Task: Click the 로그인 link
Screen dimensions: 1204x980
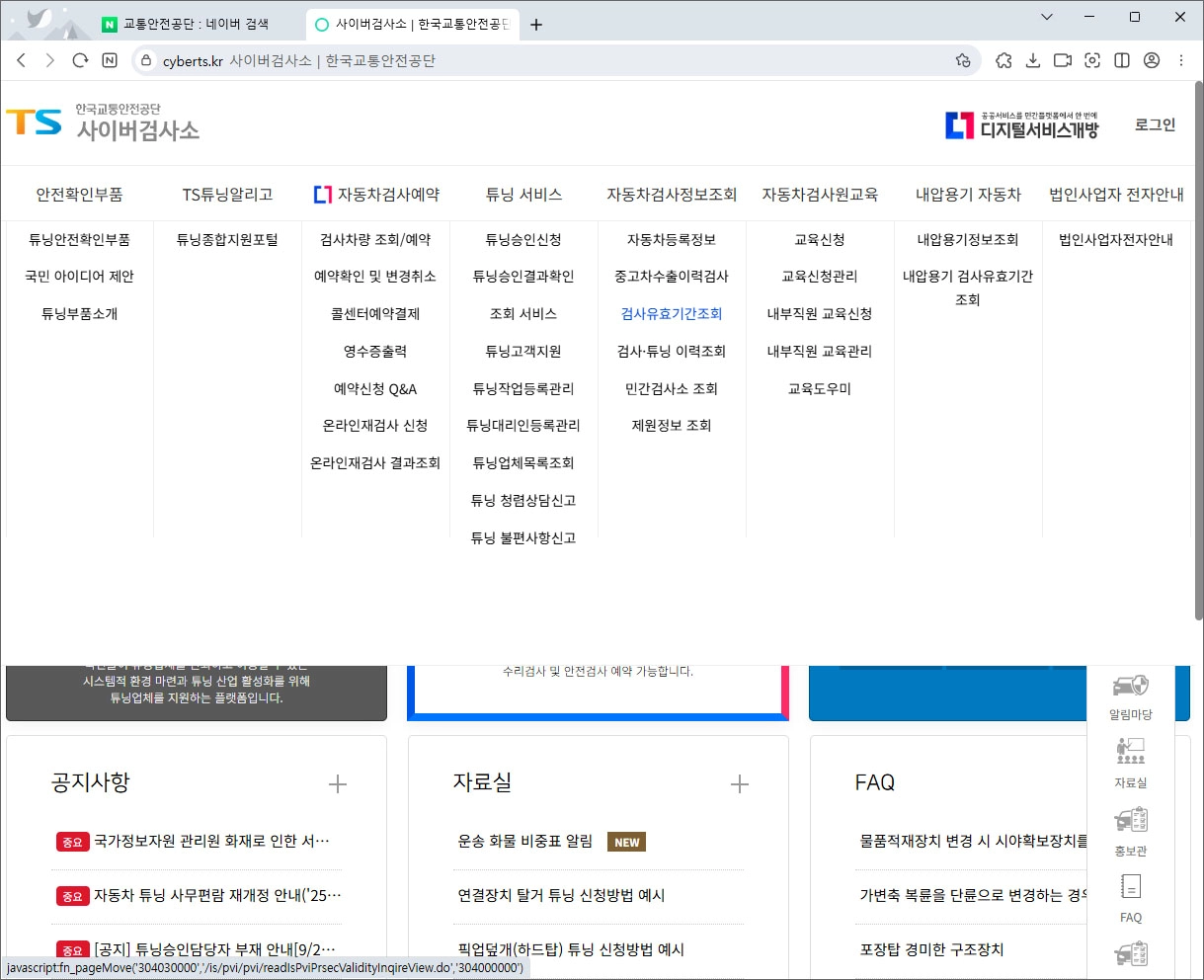Action: click(x=1154, y=125)
